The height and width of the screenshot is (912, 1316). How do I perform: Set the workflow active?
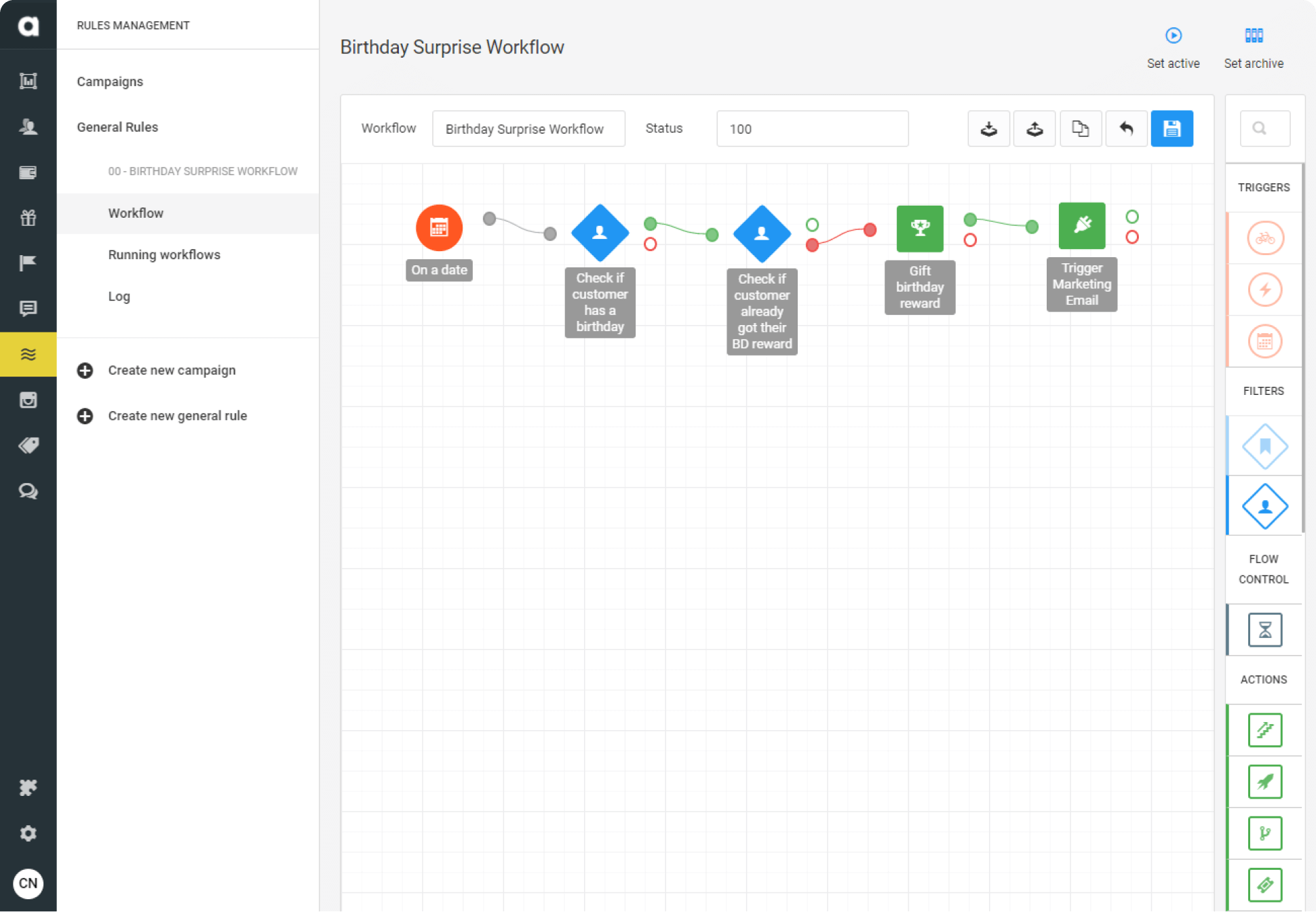(x=1173, y=46)
